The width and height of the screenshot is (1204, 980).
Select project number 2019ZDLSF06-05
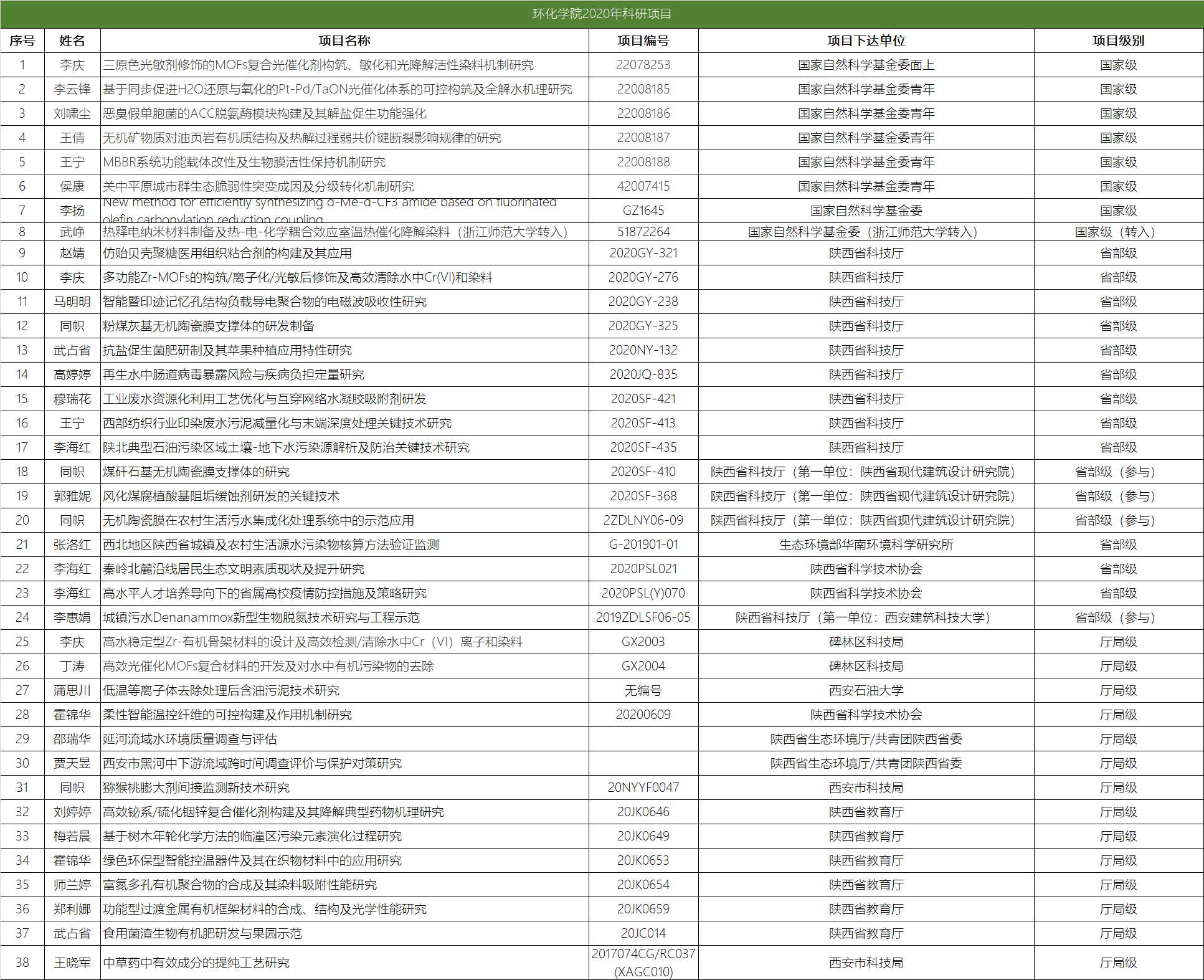643,617
